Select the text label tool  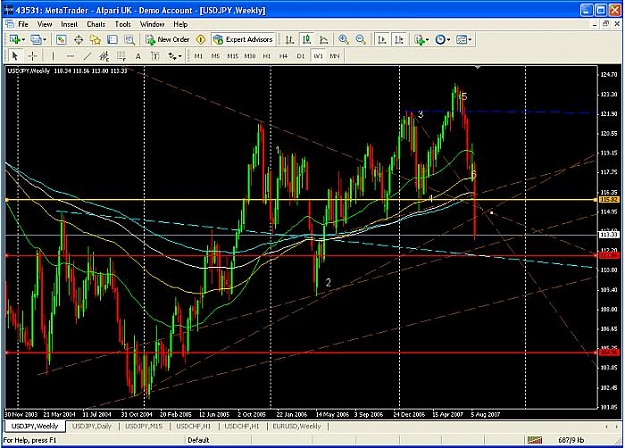[x=155, y=56]
